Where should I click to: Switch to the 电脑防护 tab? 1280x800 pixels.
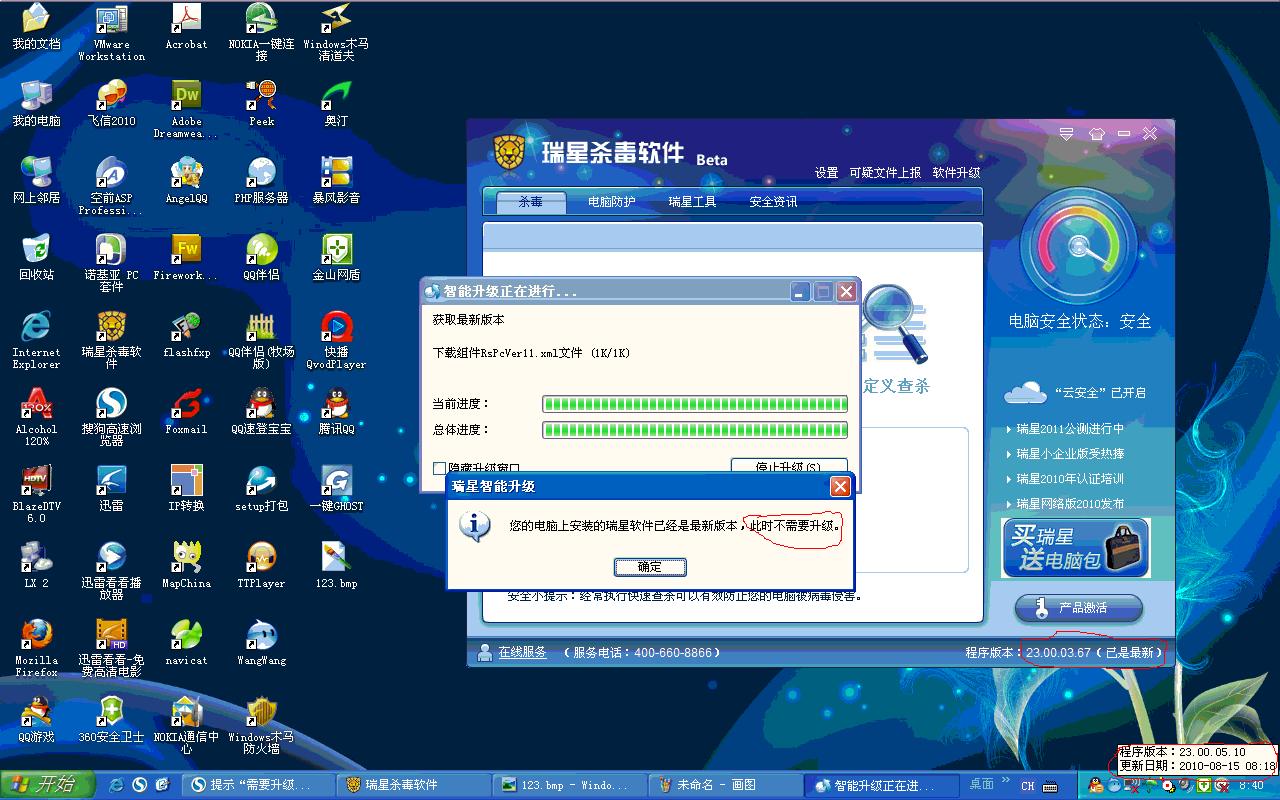[611, 202]
